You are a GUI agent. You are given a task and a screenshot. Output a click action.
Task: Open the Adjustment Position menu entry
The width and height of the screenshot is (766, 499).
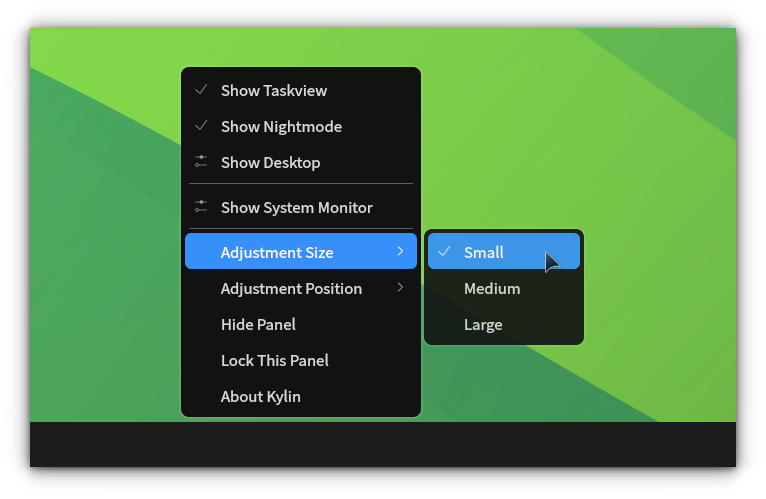(291, 288)
